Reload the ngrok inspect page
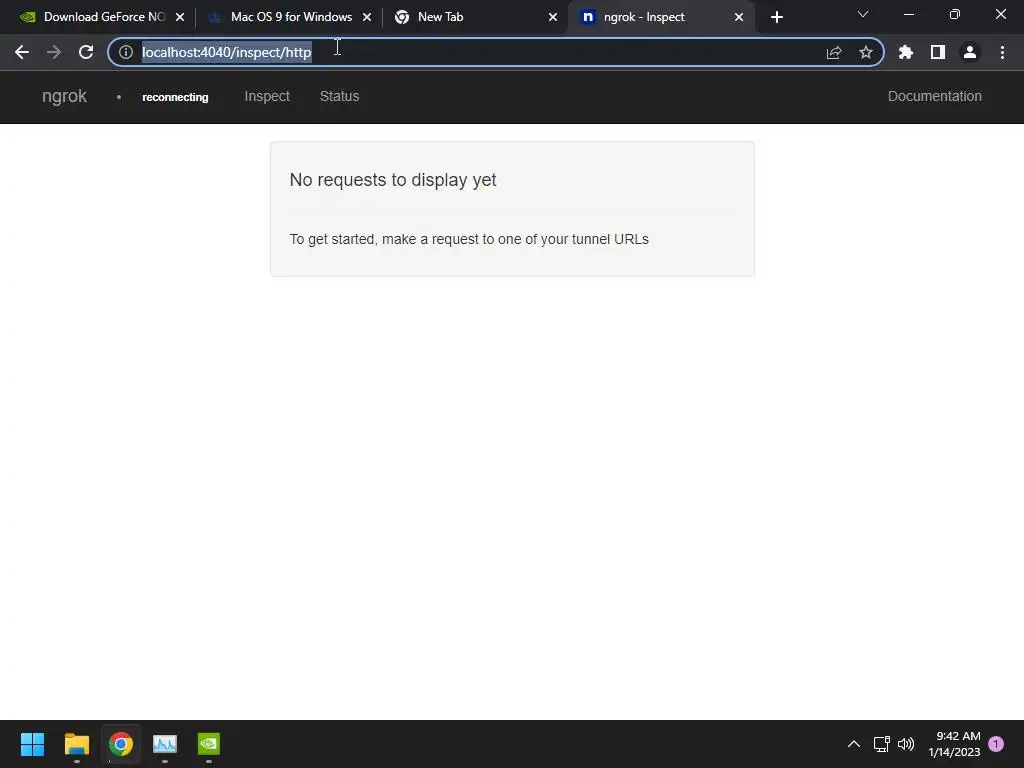 pyautogui.click(x=86, y=52)
